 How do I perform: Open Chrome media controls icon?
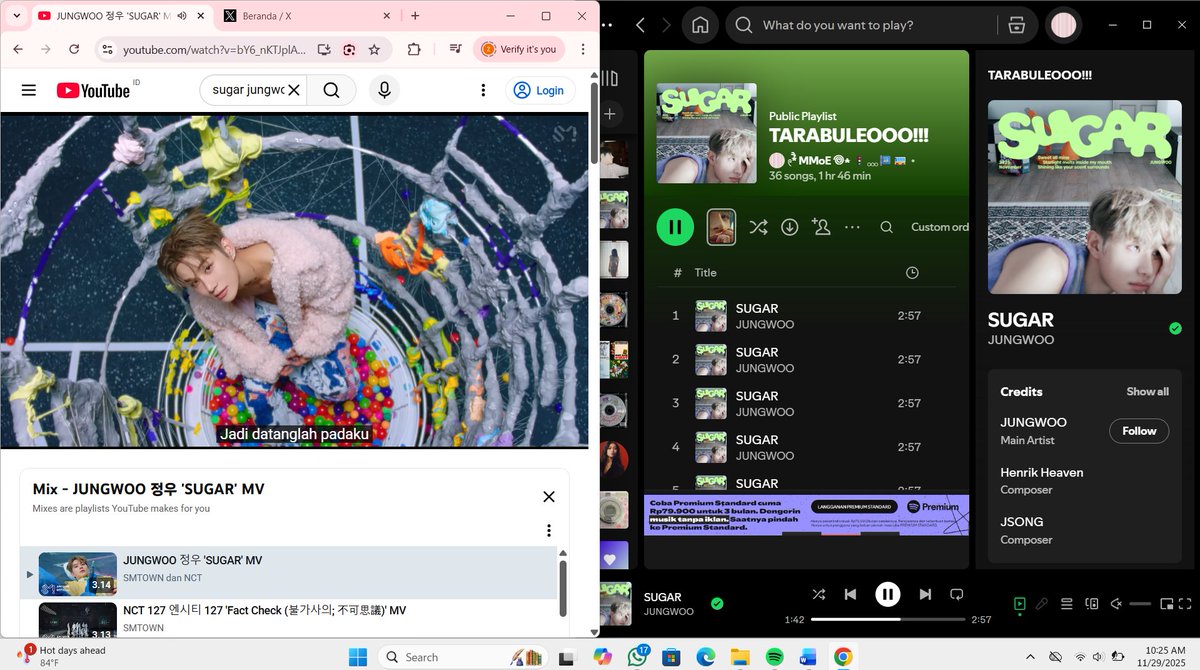click(455, 49)
